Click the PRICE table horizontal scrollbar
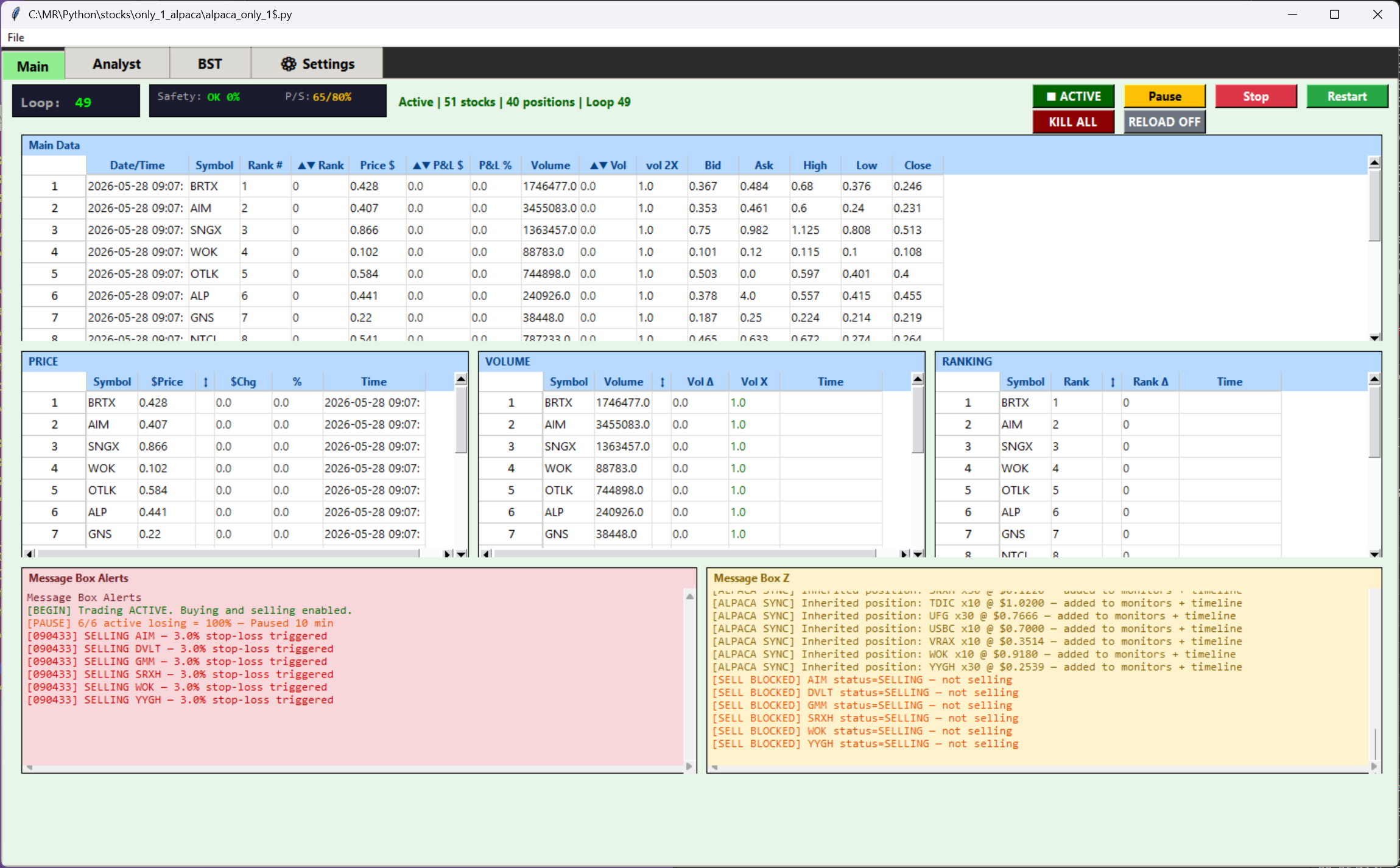 pyautogui.click(x=228, y=554)
